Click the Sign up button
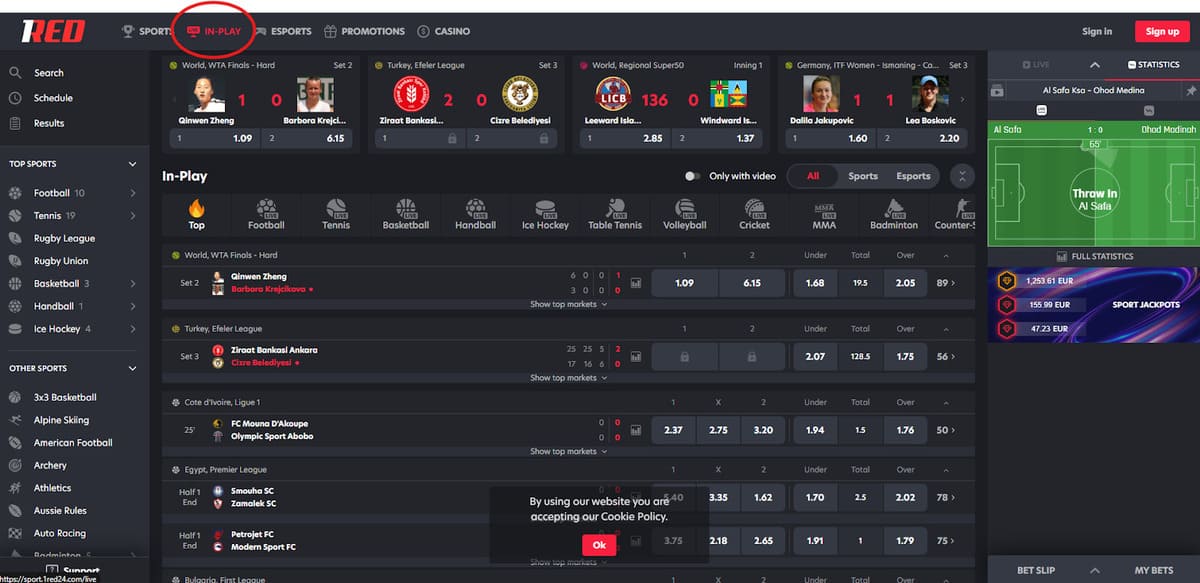 point(1161,31)
